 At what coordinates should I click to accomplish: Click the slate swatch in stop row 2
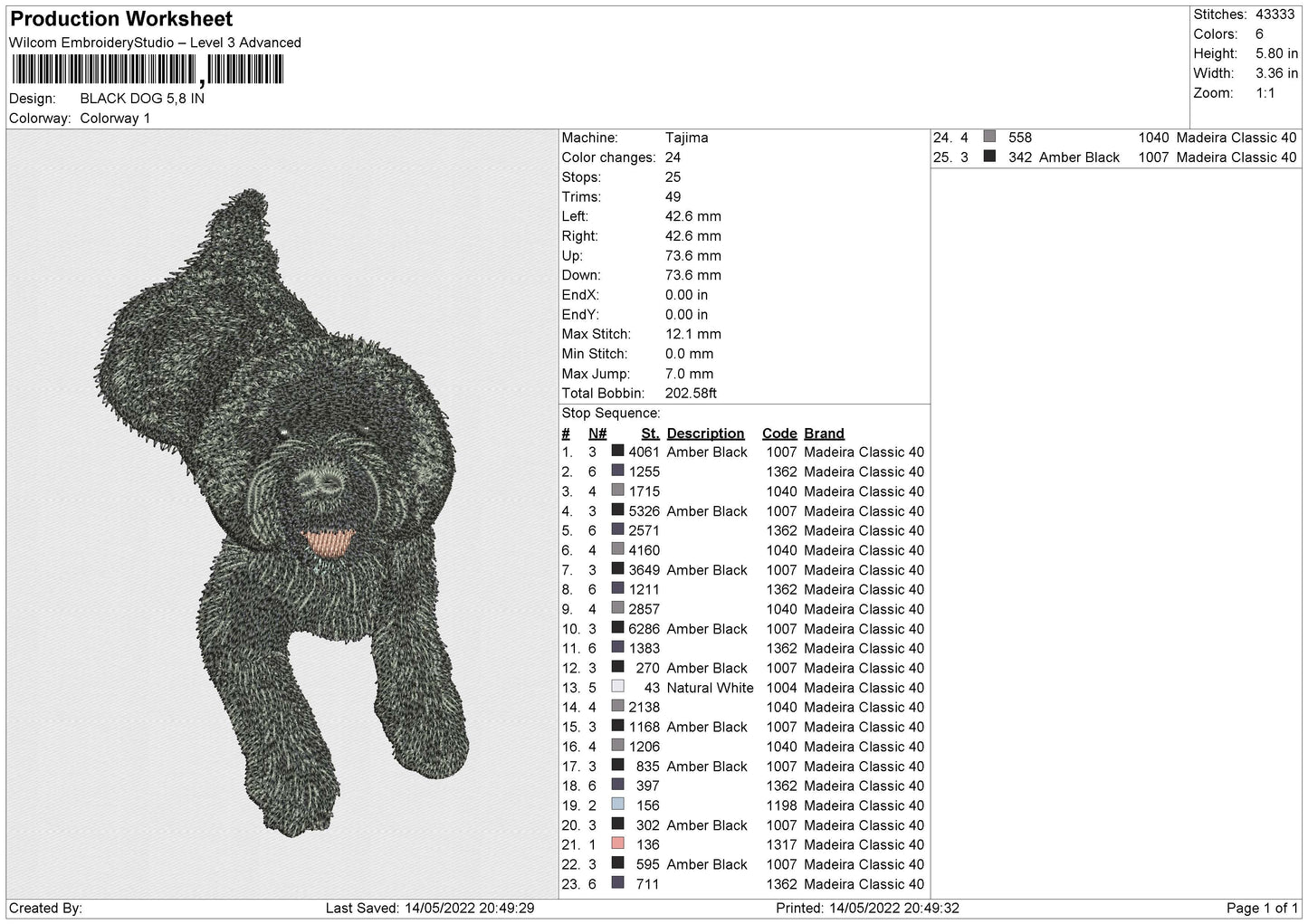pos(617,471)
